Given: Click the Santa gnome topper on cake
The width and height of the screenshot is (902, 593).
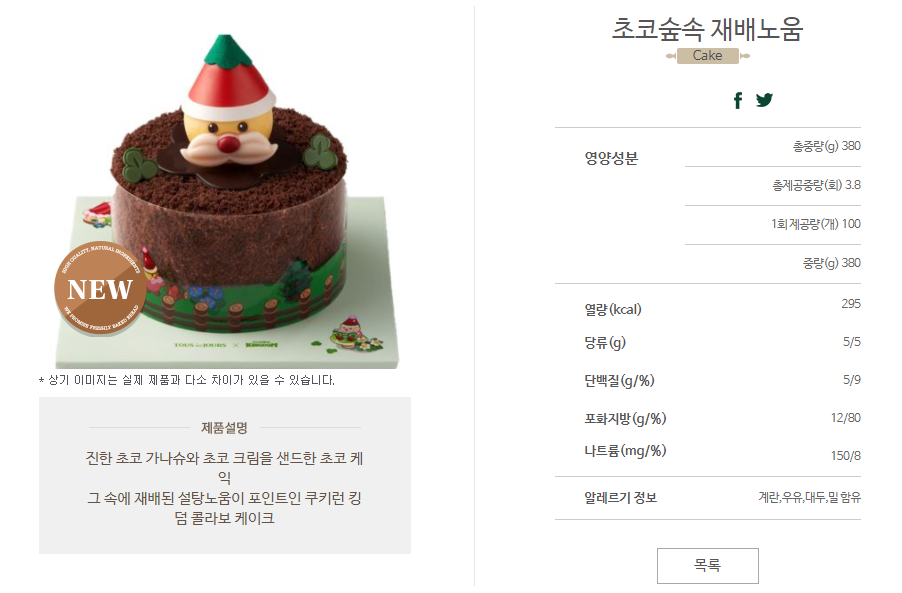Looking at the screenshot, I should pos(227,104).
